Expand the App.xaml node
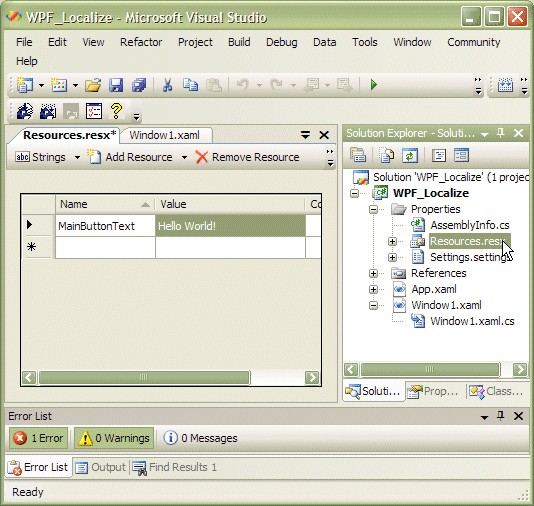 pyautogui.click(x=374, y=289)
